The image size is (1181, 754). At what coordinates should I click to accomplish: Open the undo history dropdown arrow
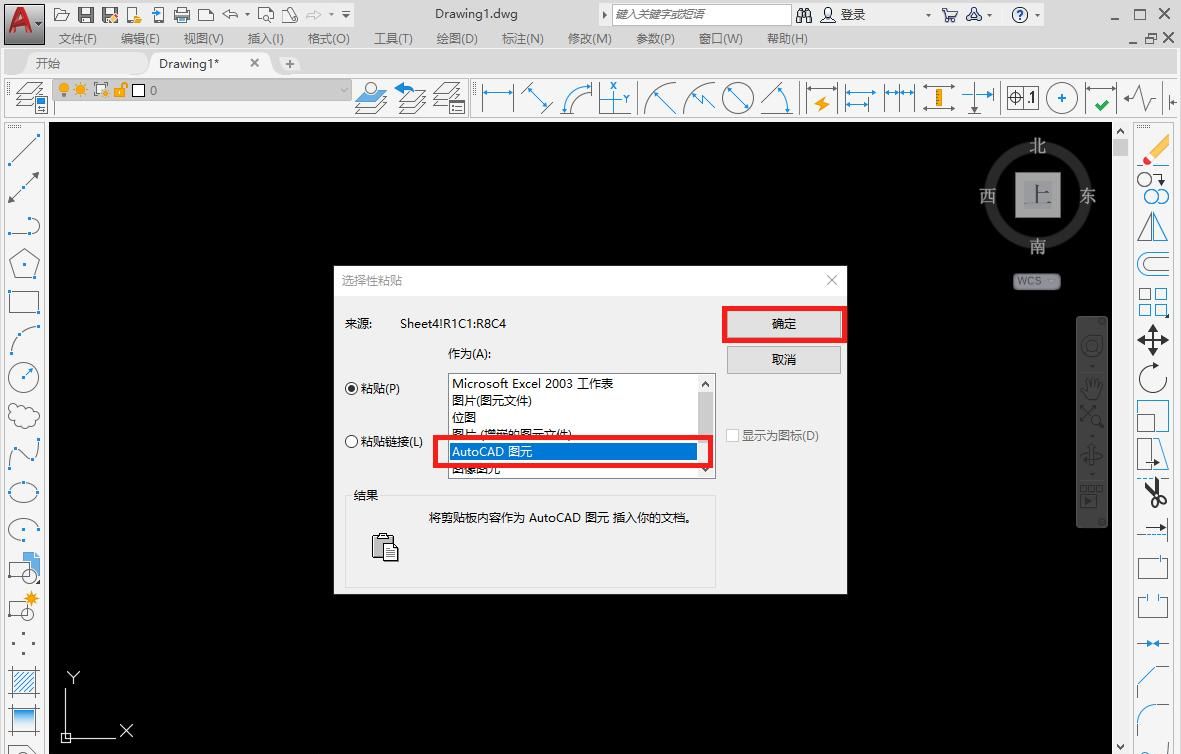tap(247, 14)
